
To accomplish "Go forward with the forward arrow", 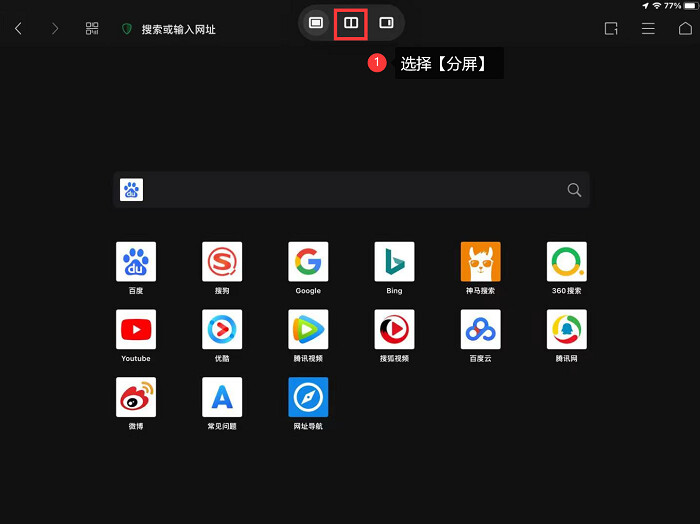I will click(x=54, y=29).
